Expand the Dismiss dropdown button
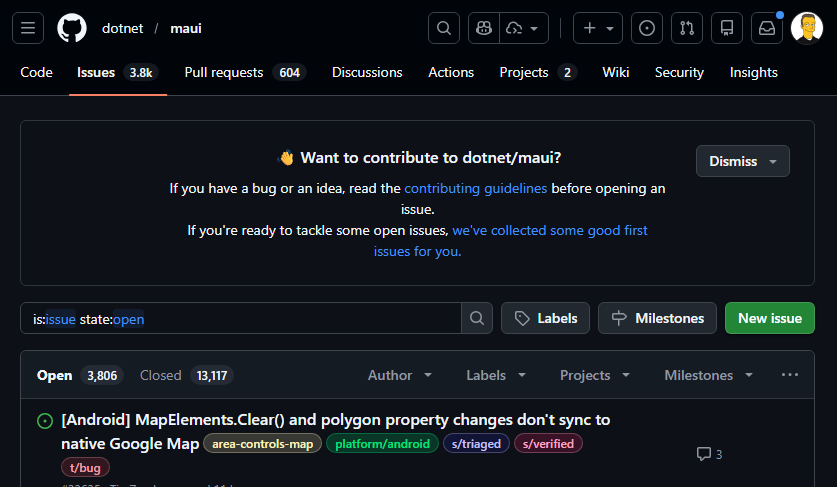 coord(743,161)
